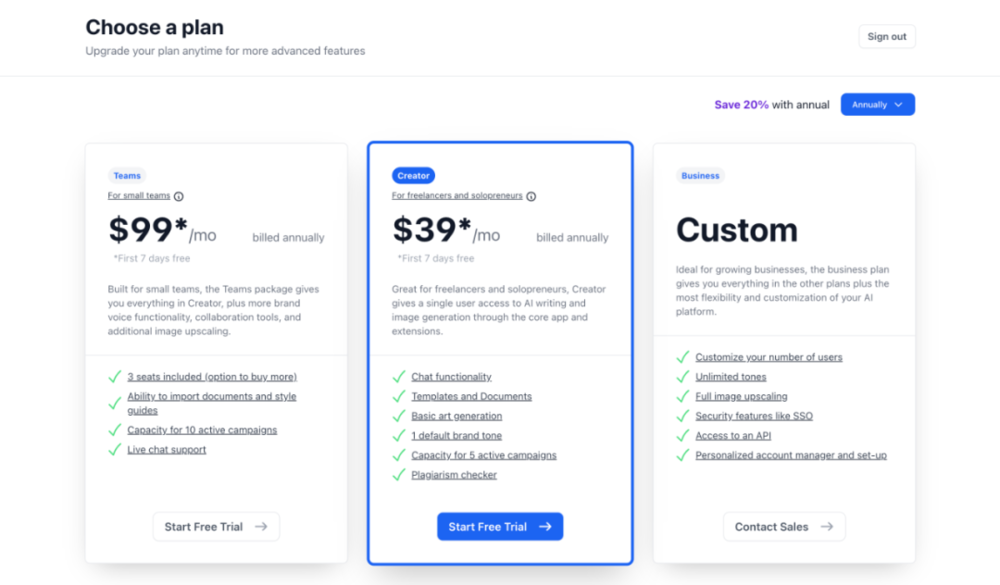The image size is (1000, 585).
Task: Click the checkmark next to 'Chat functionality'
Action: (x=399, y=377)
